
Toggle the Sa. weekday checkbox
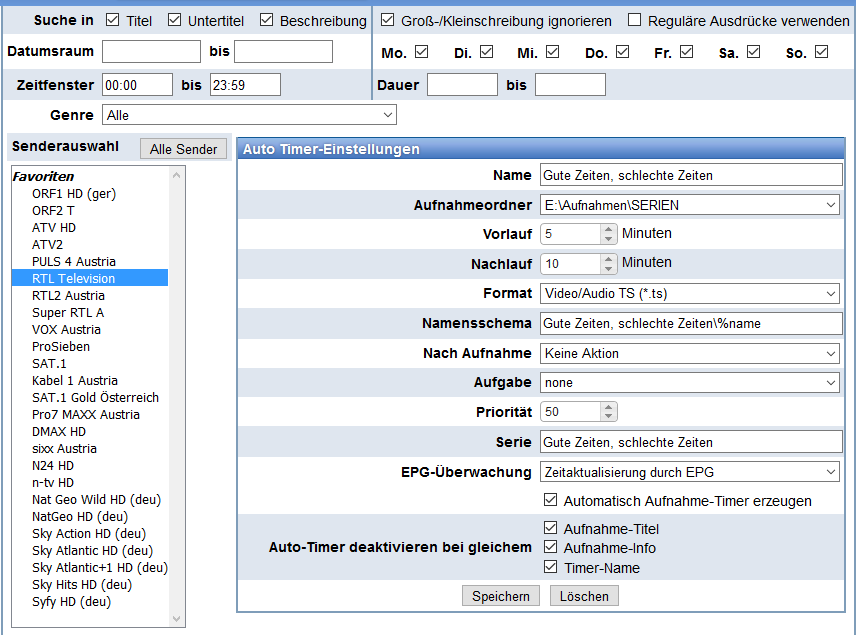click(x=753, y=52)
